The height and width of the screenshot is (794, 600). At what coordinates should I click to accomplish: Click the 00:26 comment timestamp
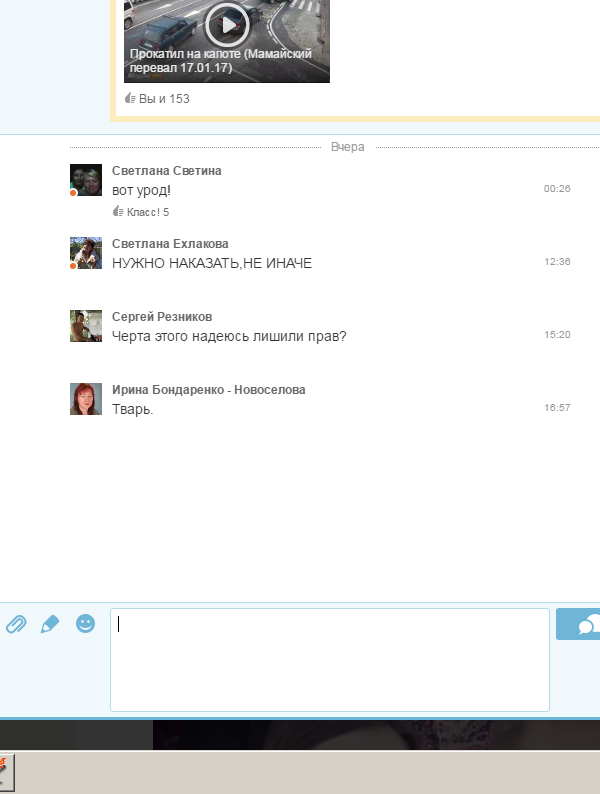click(x=557, y=189)
